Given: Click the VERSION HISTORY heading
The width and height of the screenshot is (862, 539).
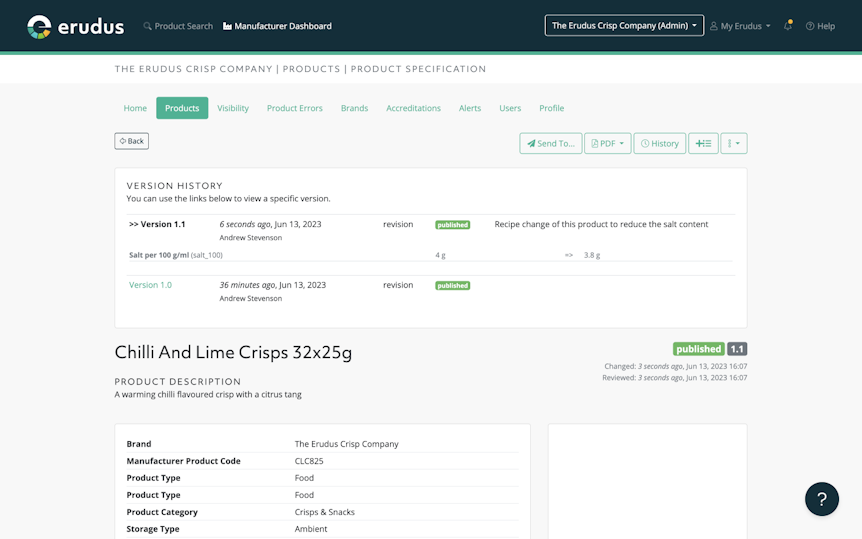Looking at the screenshot, I should (x=174, y=185).
